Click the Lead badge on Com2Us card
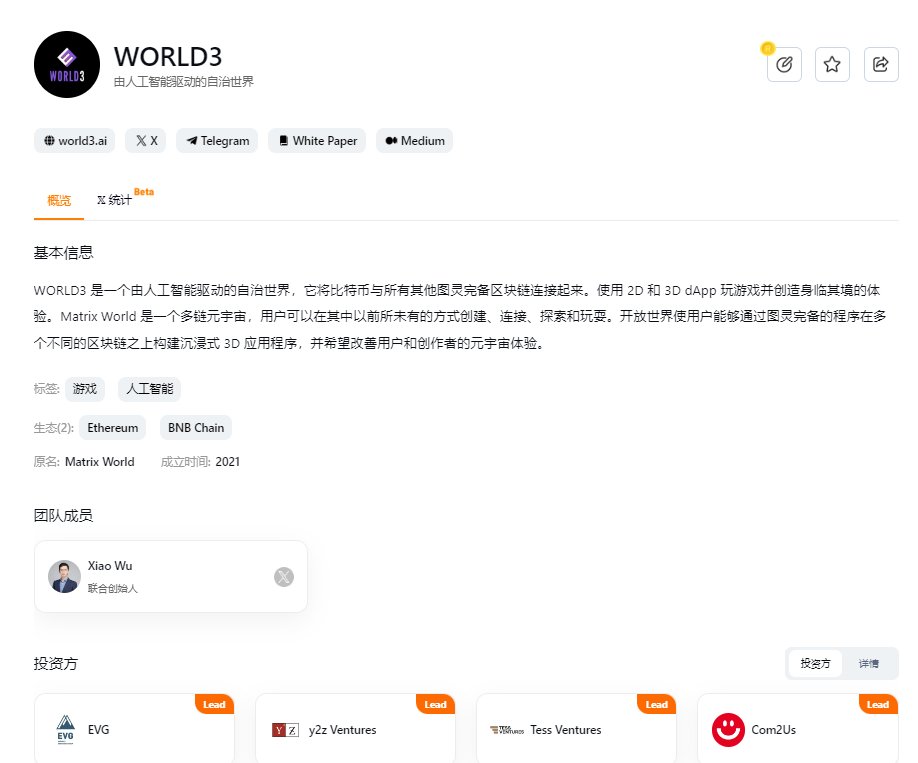This screenshot has height=763, width=918. pos(878,704)
